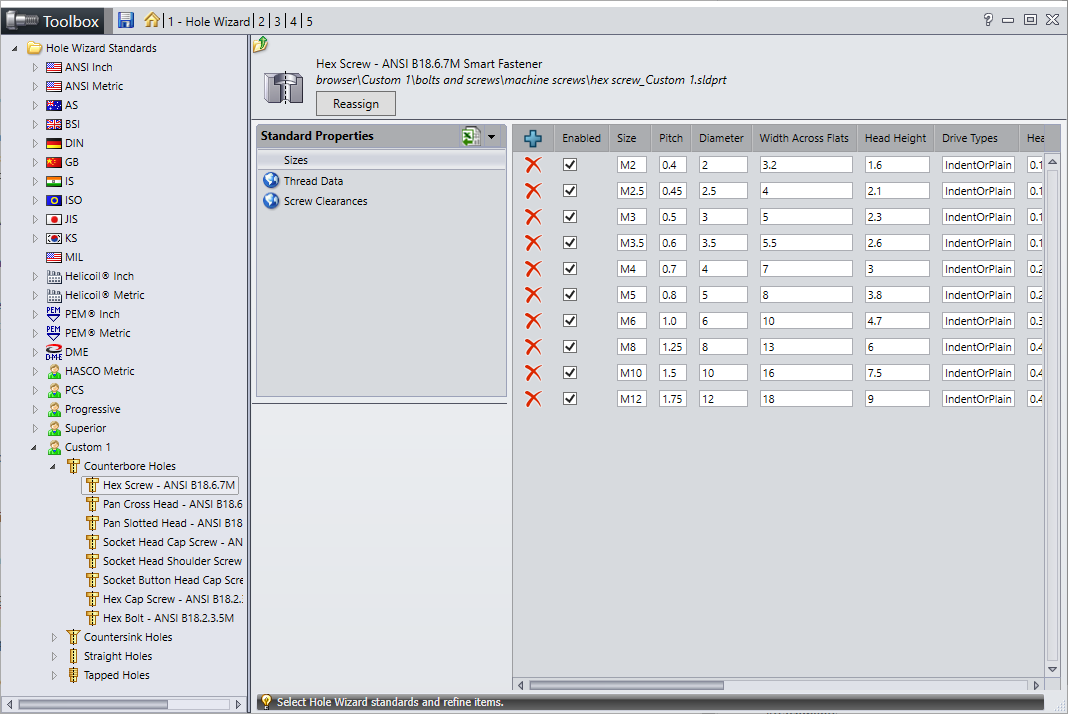
Task: Switch to step 3 tab
Action: (278, 22)
